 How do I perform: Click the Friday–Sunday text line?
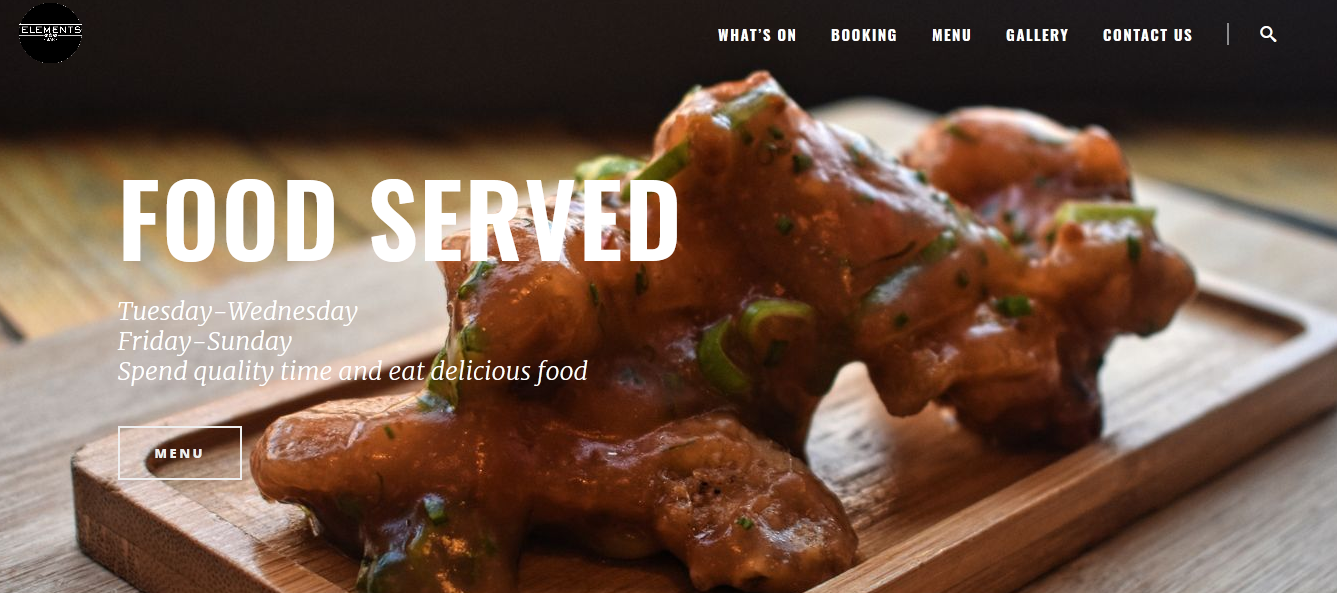pyautogui.click(x=205, y=341)
